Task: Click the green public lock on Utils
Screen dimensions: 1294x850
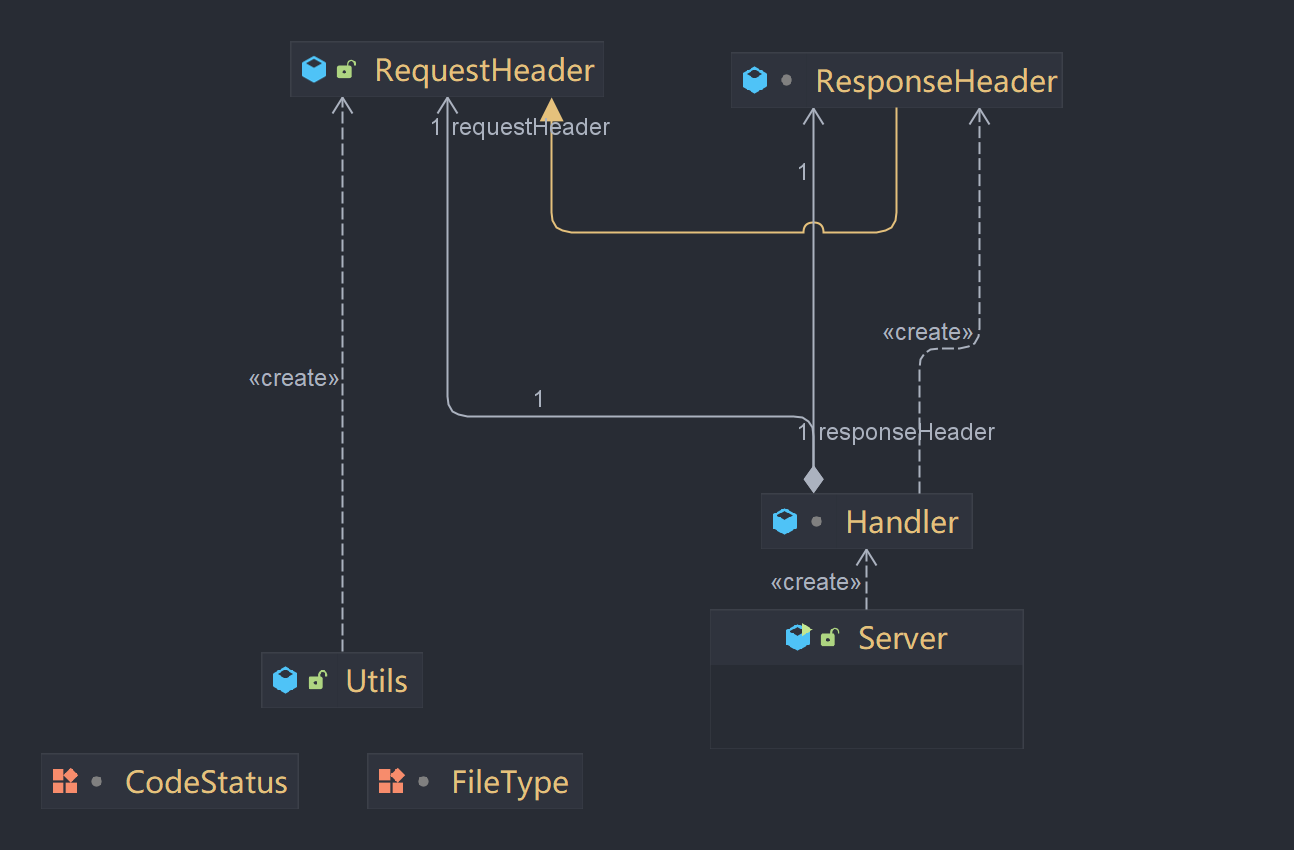Action: tap(316, 681)
